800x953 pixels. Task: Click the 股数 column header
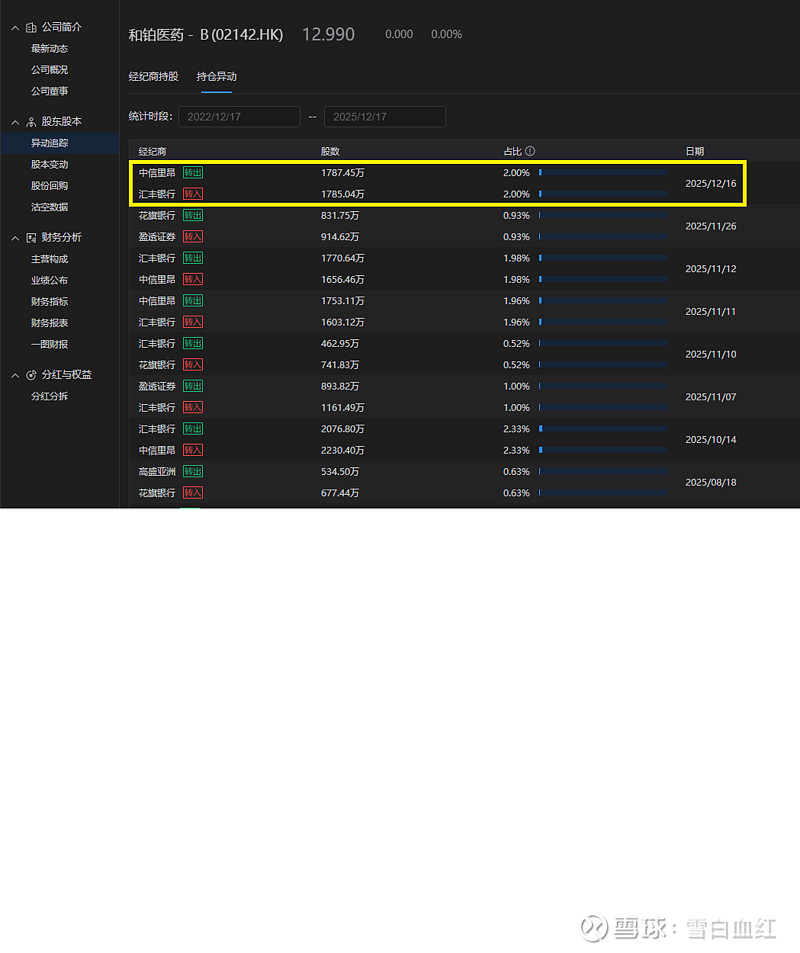coord(330,151)
